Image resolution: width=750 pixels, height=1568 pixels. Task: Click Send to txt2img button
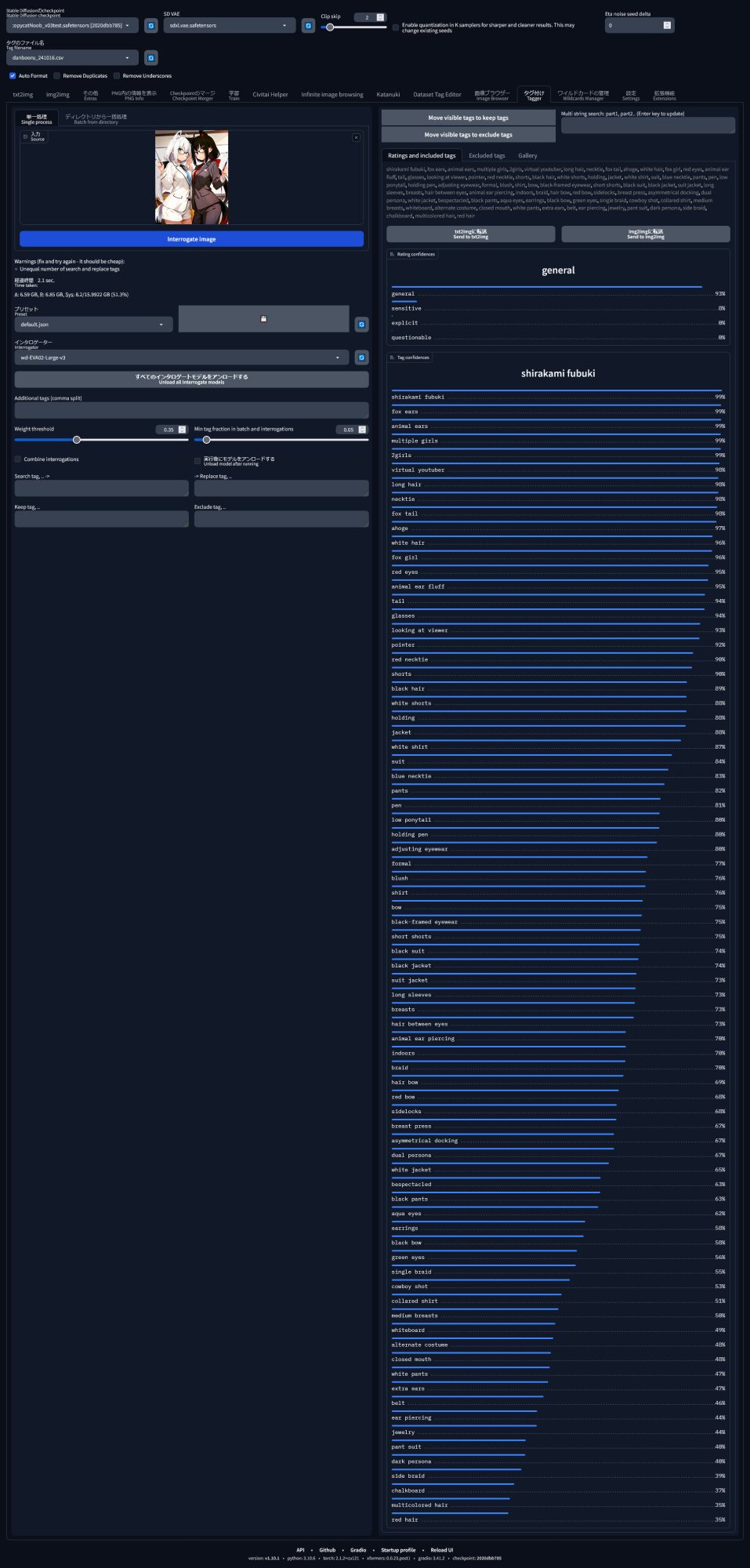click(470, 234)
